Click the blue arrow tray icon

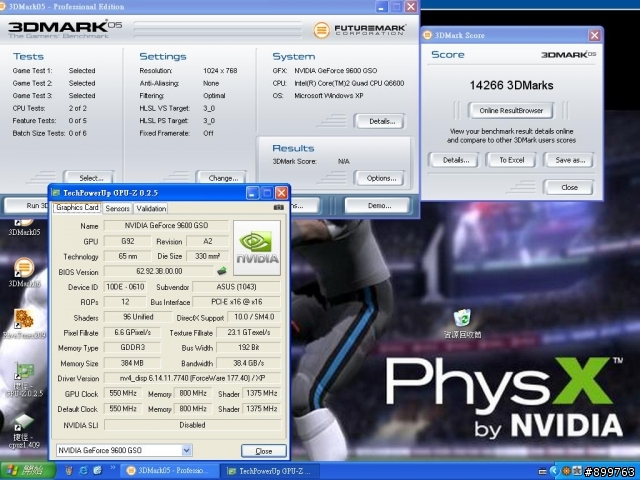click(554, 471)
